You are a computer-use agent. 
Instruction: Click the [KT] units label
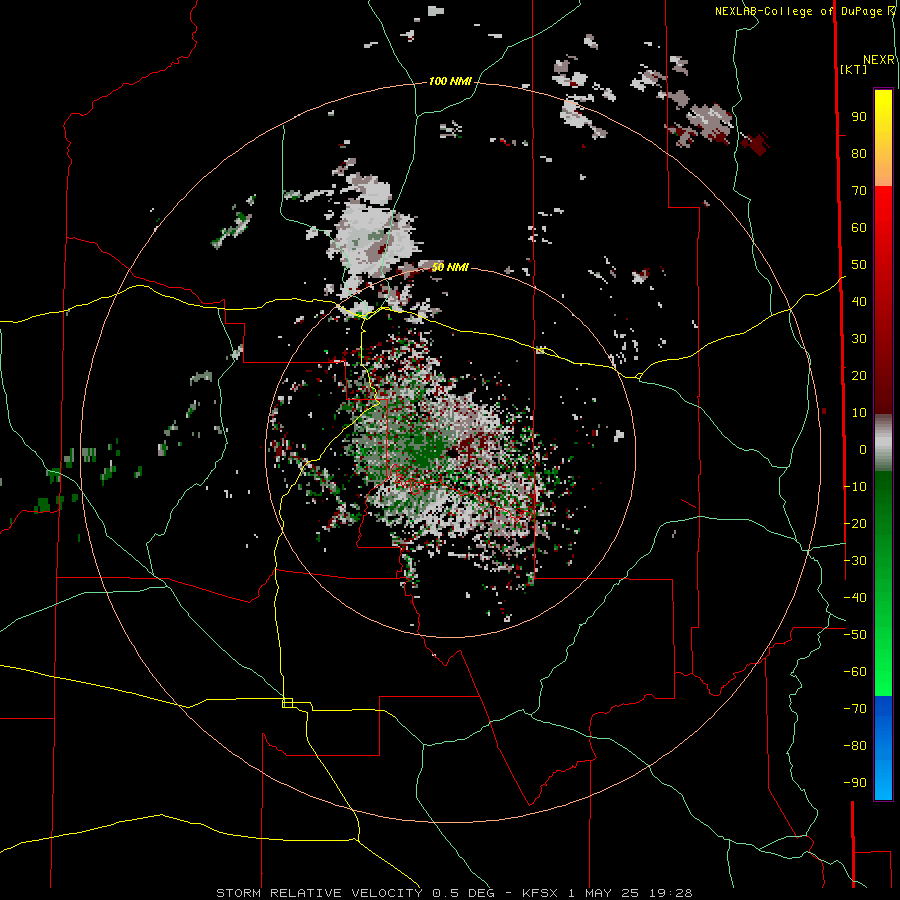click(x=853, y=69)
